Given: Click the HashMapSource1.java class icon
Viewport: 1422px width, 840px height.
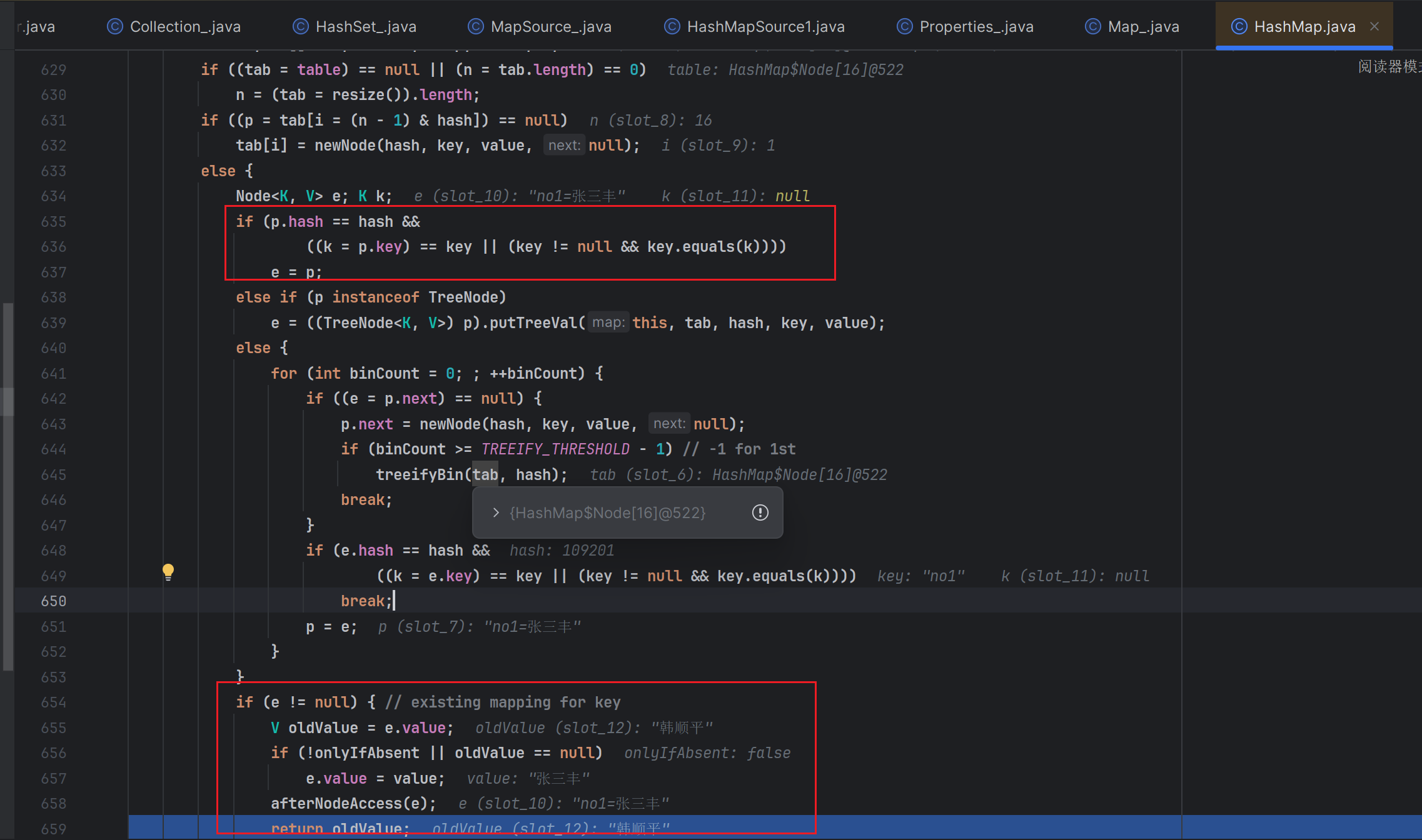Looking at the screenshot, I should [x=672, y=27].
